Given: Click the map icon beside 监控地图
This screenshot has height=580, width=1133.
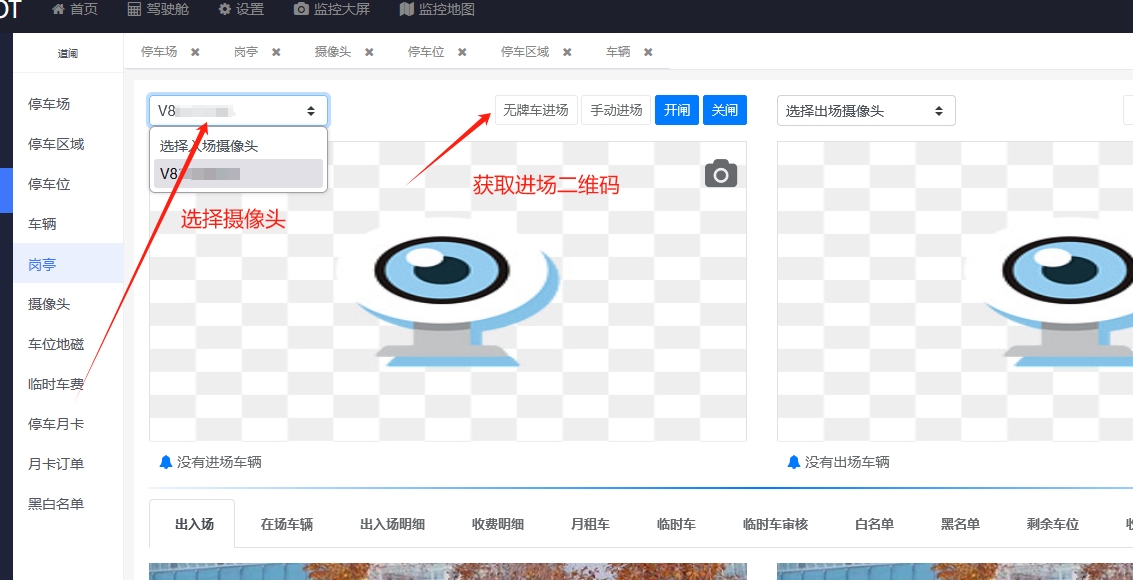Looking at the screenshot, I should coord(406,9).
